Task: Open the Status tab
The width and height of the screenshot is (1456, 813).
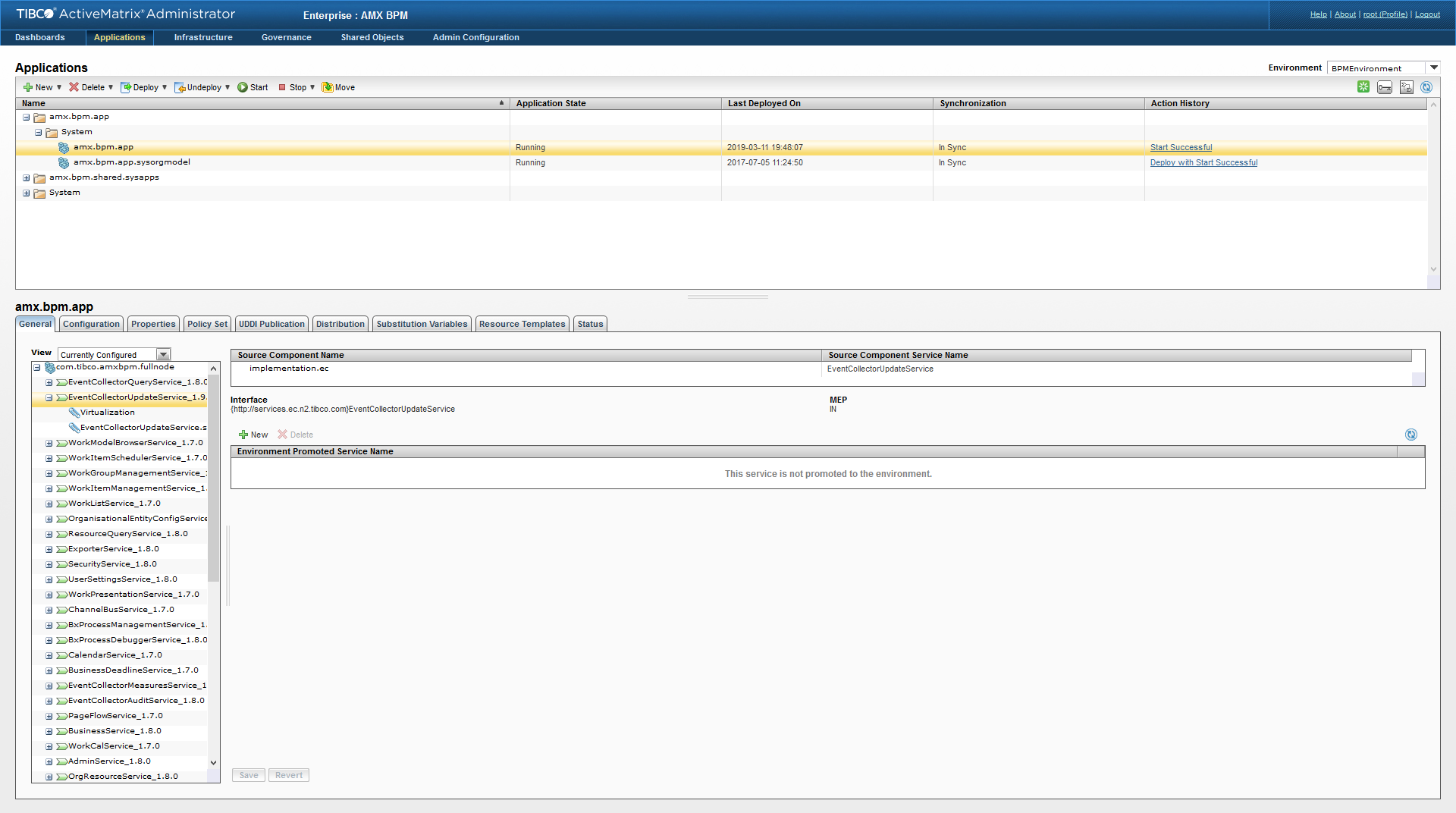Action: coord(590,324)
